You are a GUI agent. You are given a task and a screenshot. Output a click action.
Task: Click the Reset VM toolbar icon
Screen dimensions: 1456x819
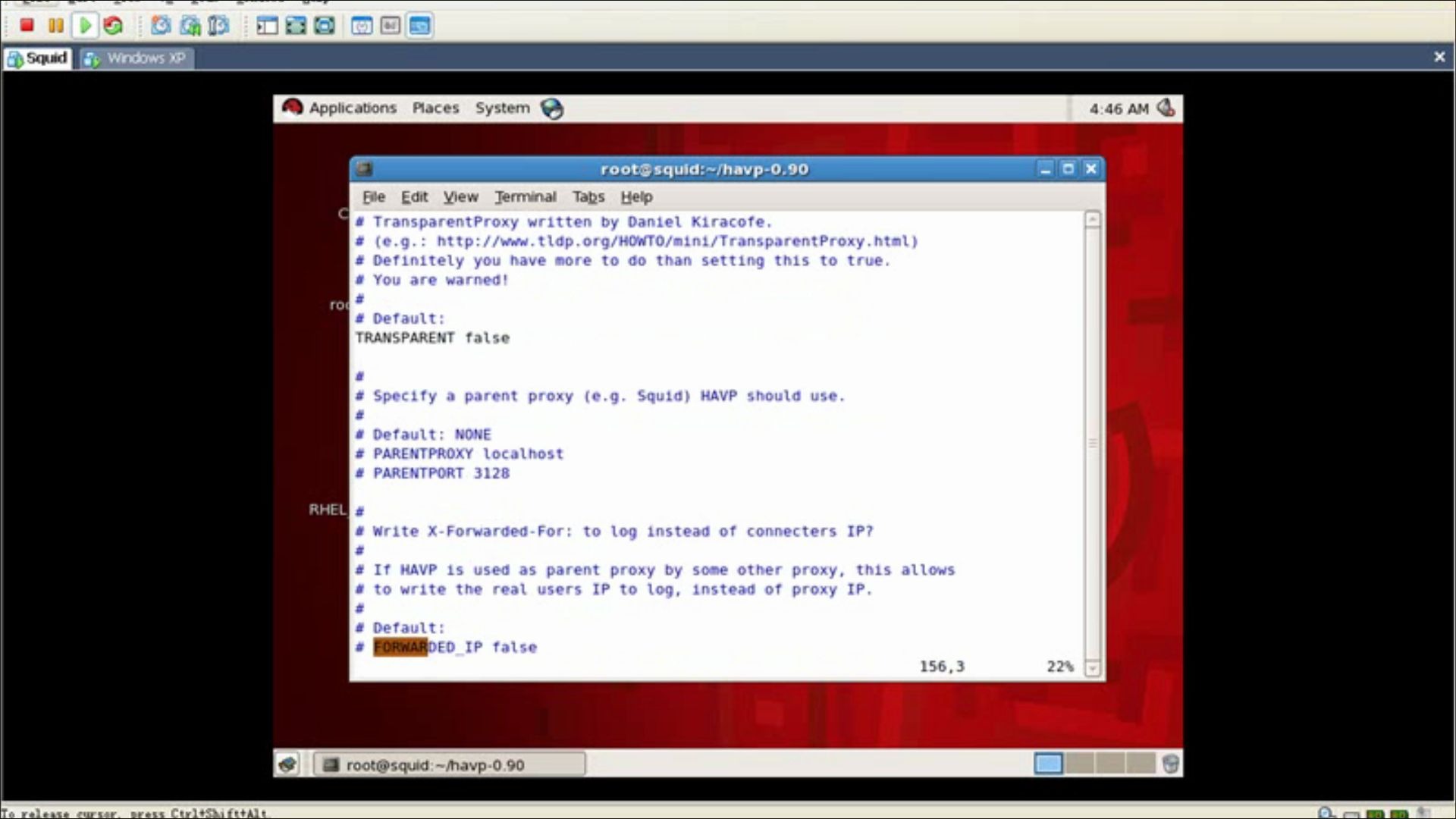tap(113, 26)
